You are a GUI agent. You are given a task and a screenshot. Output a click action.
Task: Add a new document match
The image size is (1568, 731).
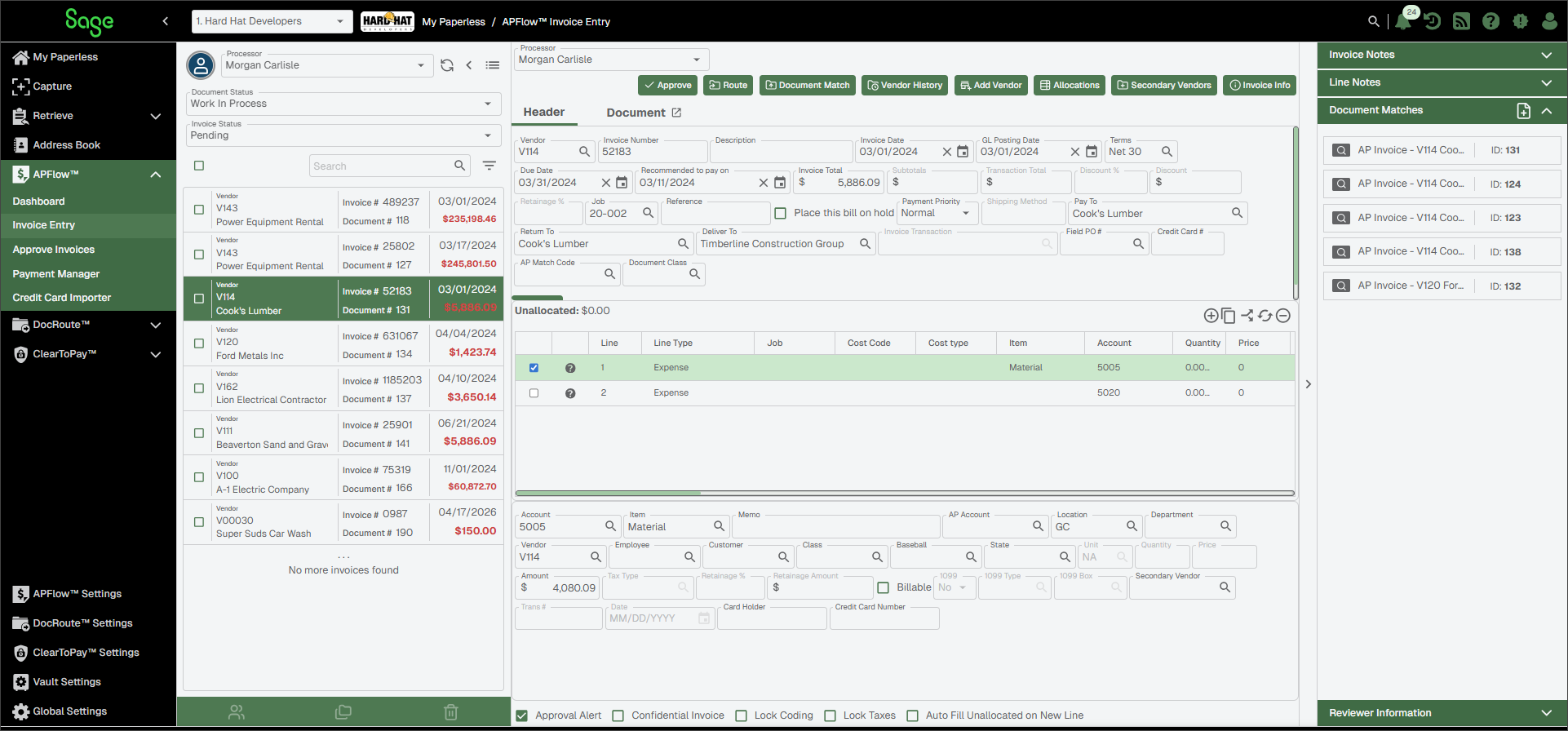(1523, 111)
